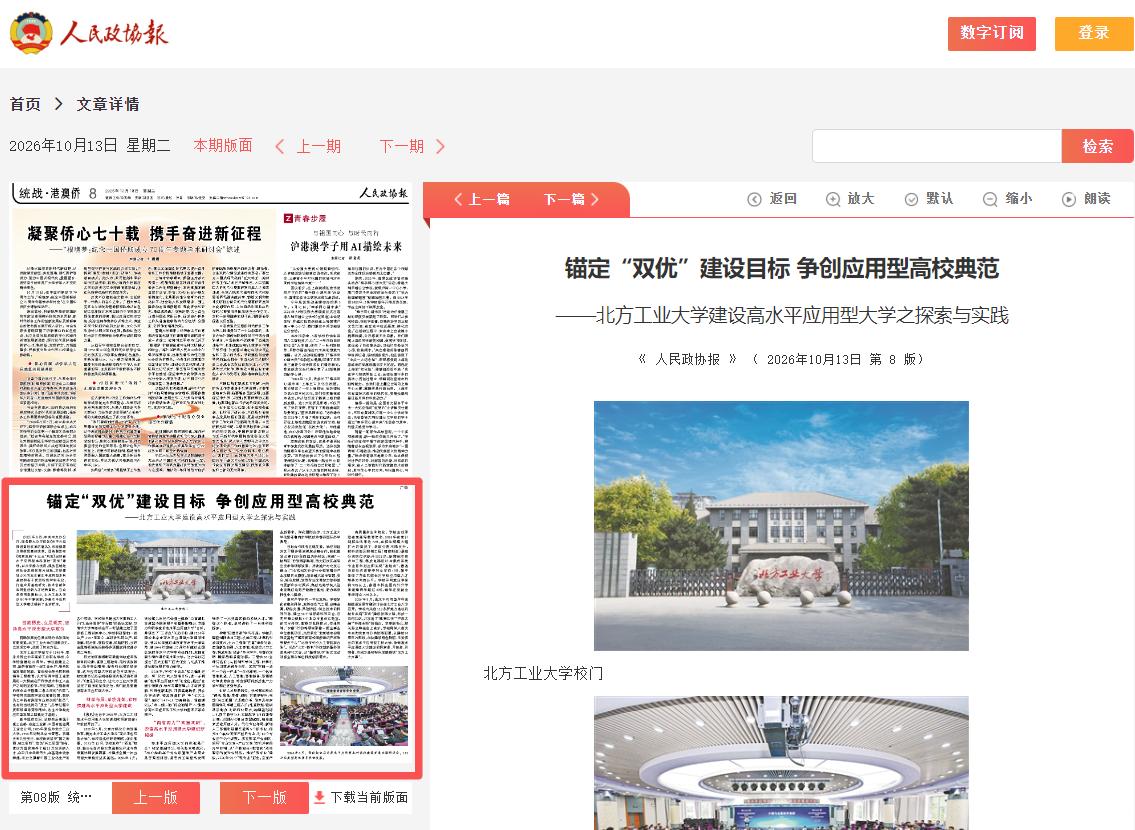Click the 默认 default size text
The height and width of the screenshot is (830, 1135).
940,198
